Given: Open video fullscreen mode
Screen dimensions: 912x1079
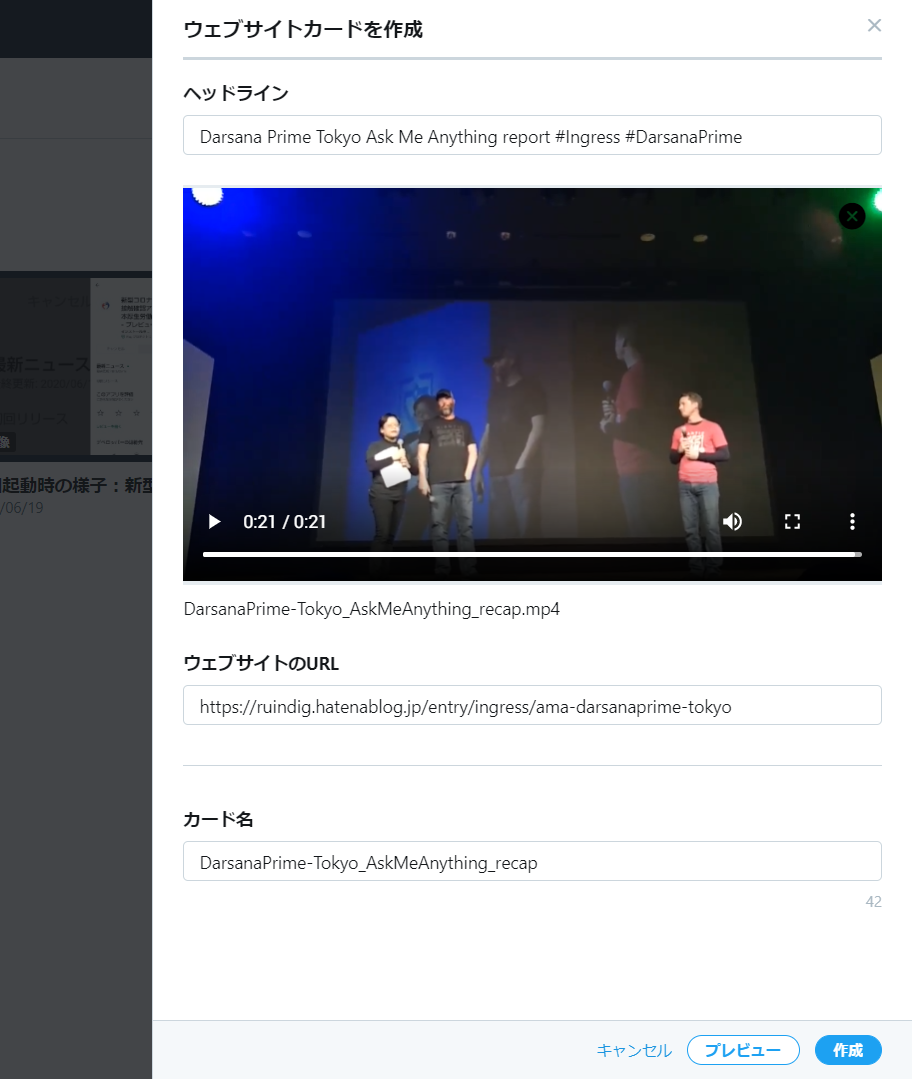Looking at the screenshot, I should pos(792,522).
